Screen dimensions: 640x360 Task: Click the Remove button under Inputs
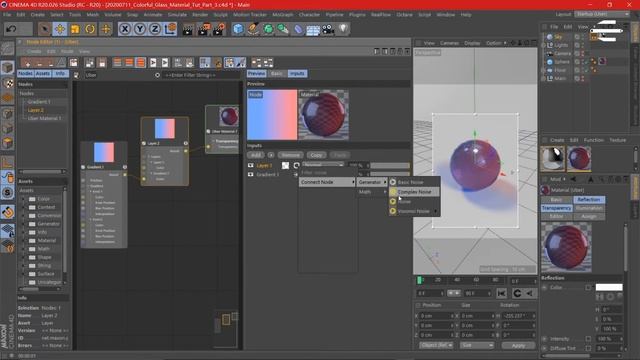point(290,155)
